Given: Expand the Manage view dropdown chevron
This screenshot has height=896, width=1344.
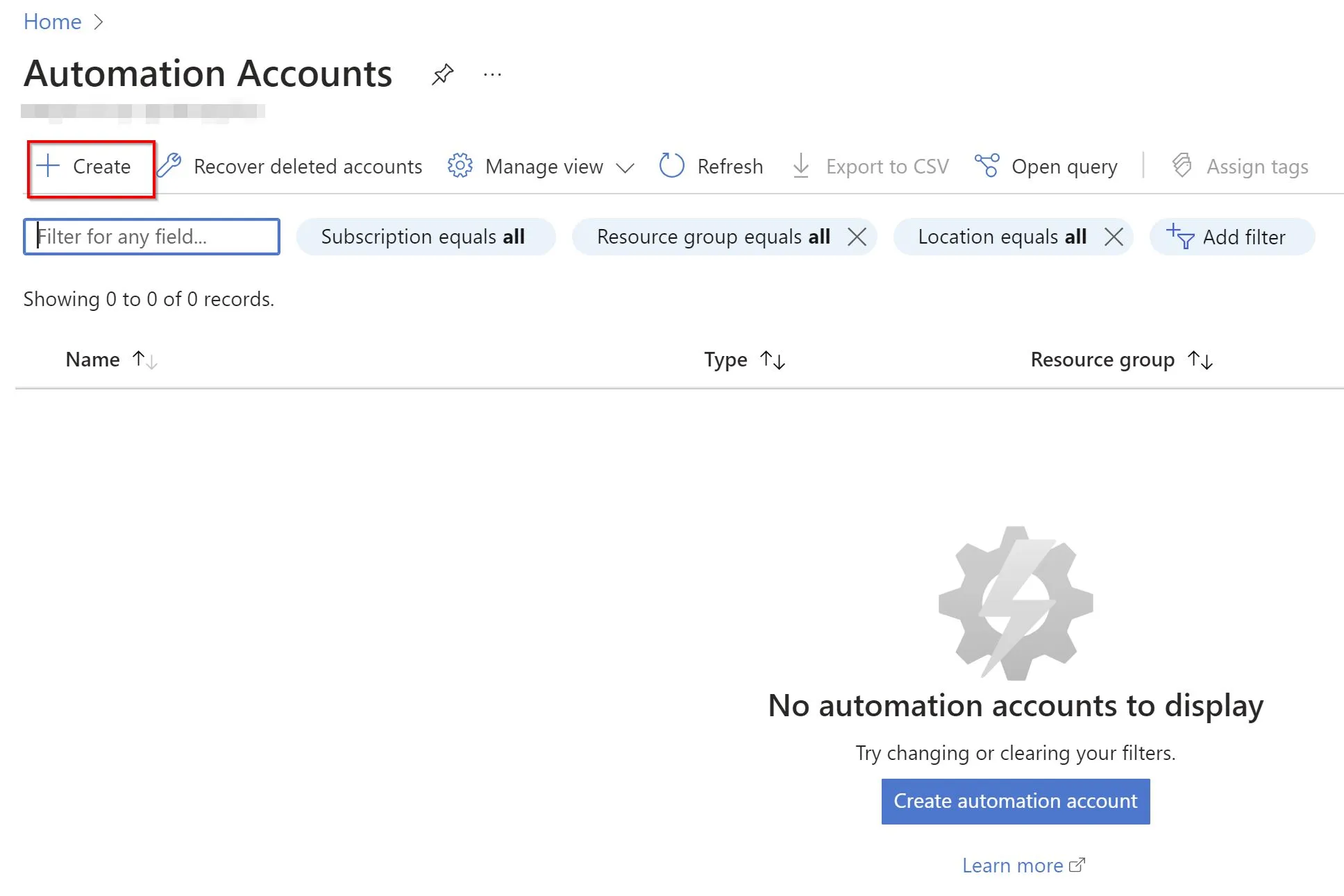Looking at the screenshot, I should [x=625, y=167].
